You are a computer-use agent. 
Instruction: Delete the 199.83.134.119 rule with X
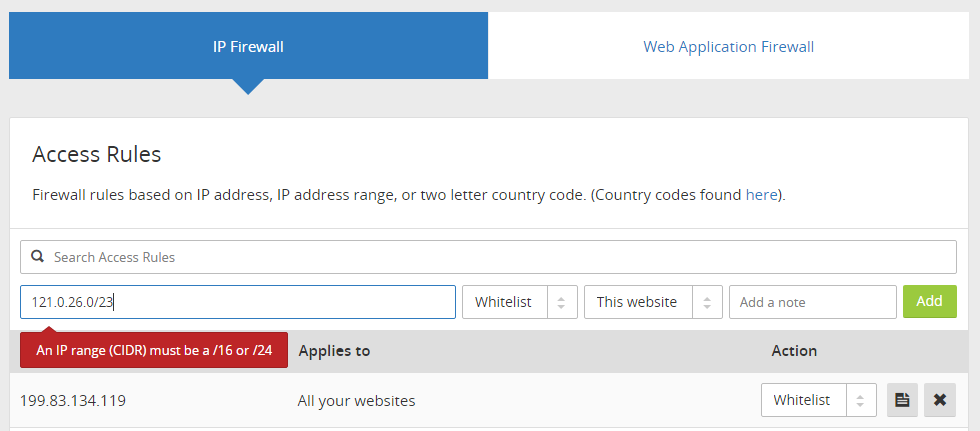(940, 400)
